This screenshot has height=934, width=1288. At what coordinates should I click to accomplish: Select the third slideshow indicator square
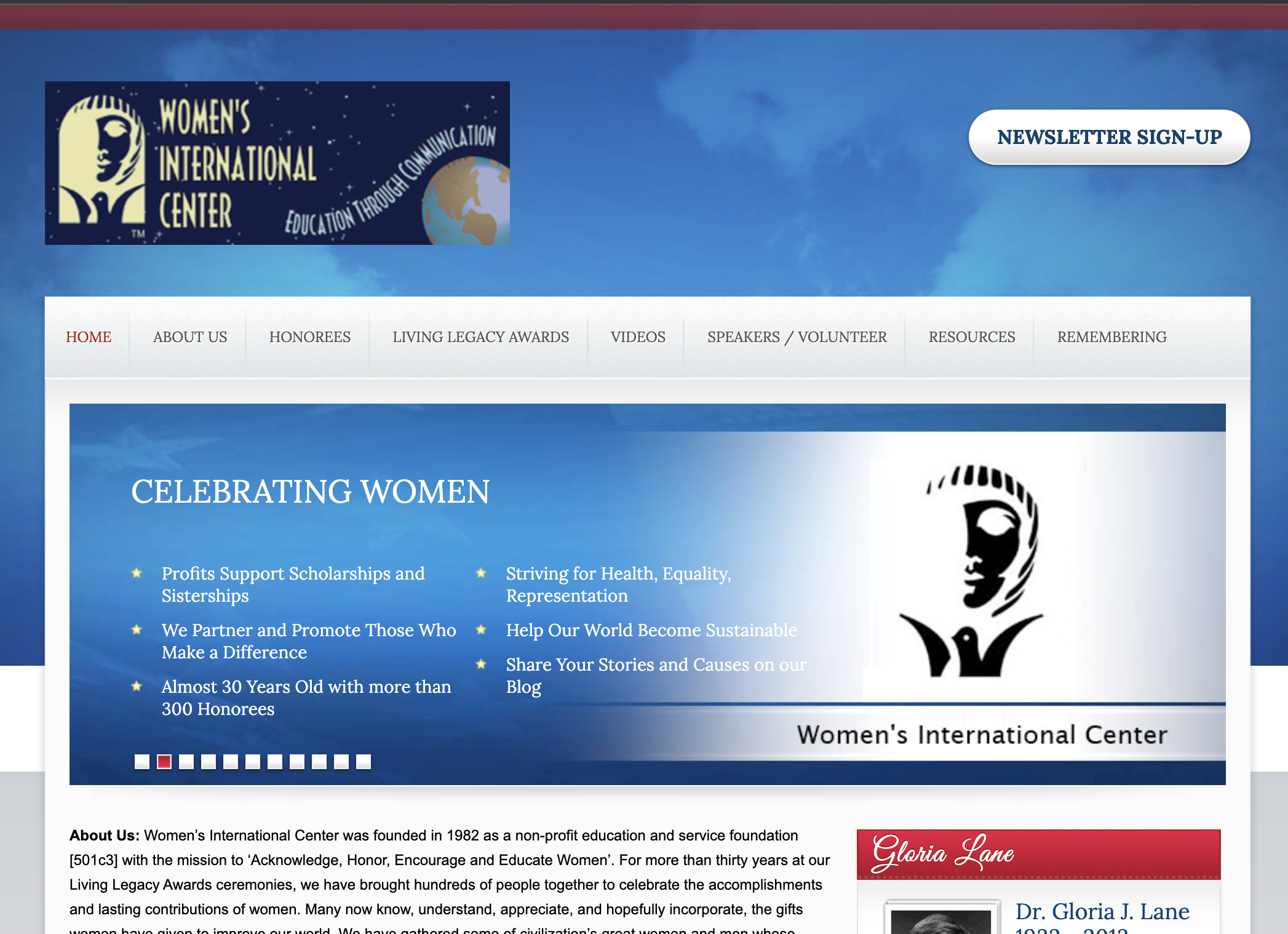point(186,762)
